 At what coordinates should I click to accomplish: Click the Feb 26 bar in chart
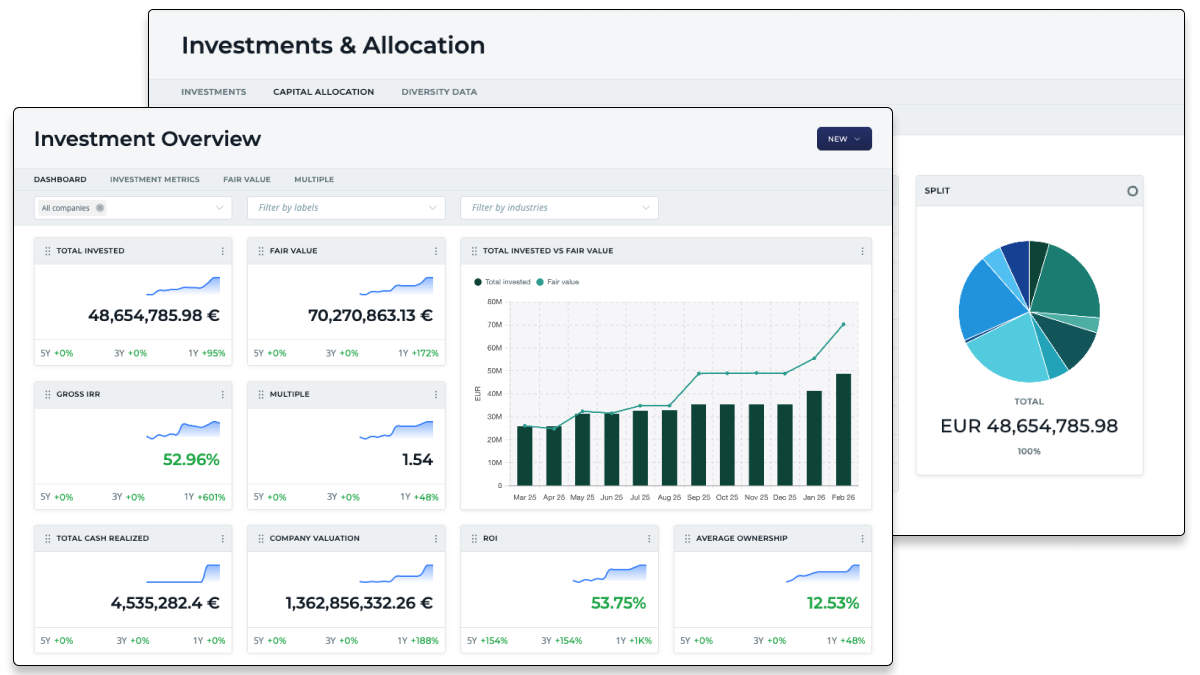[843, 428]
